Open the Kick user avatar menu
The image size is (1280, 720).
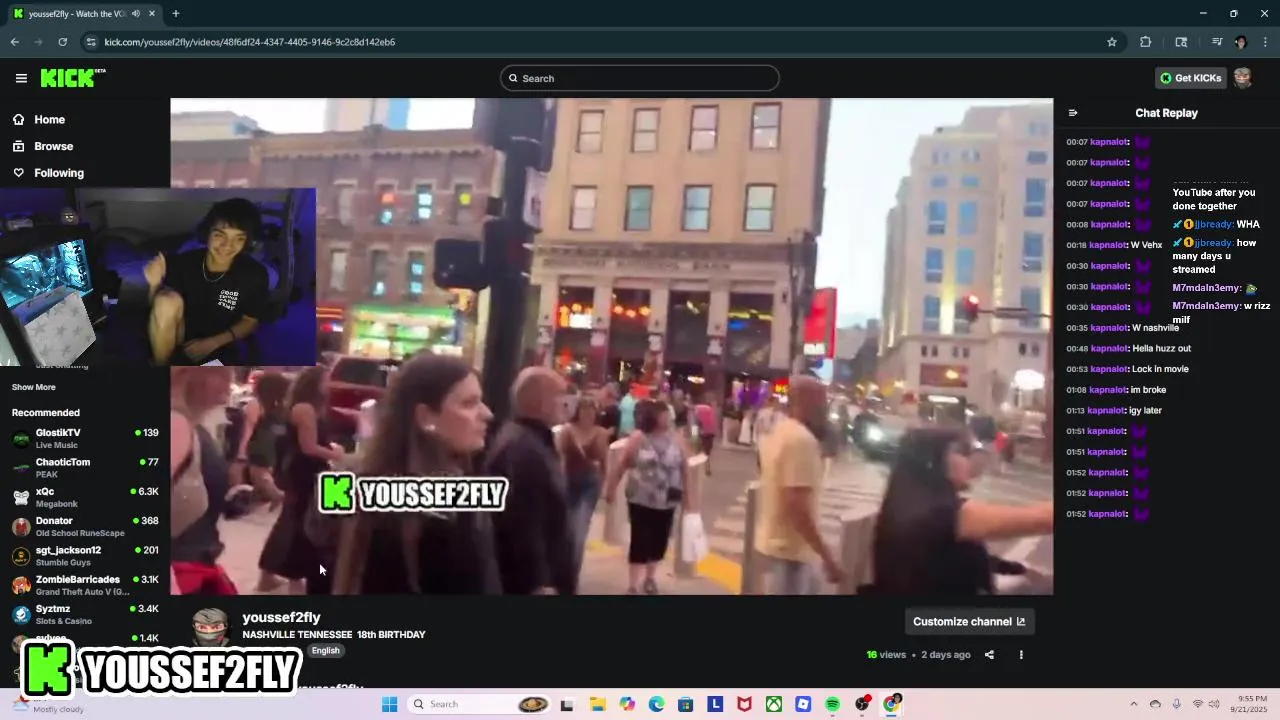(x=1242, y=78)
